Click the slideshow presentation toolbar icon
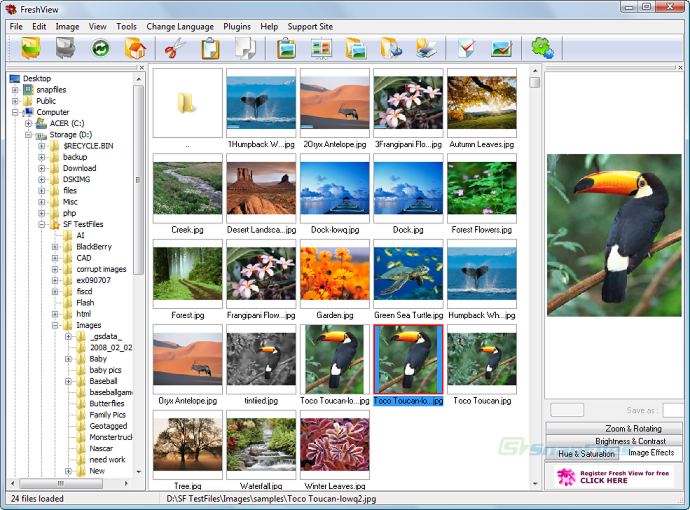This screenshot has height=510, width=690. tap(321, 48)
